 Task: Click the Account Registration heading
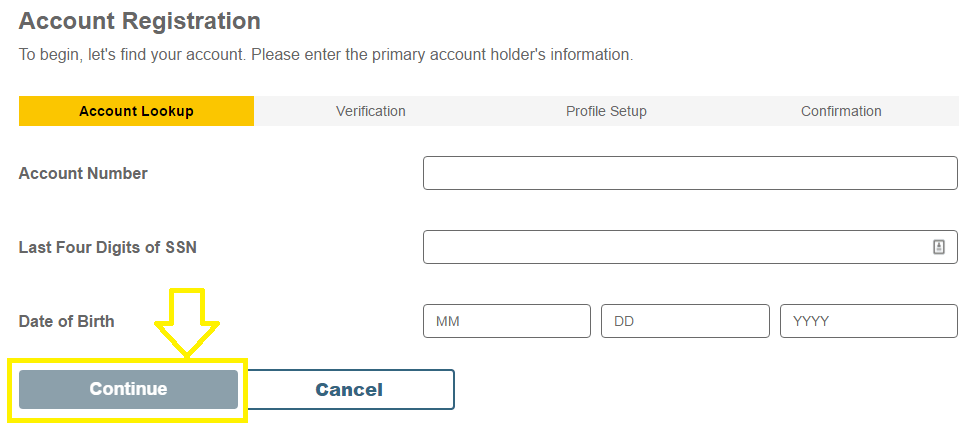click(x=140, y=20)
